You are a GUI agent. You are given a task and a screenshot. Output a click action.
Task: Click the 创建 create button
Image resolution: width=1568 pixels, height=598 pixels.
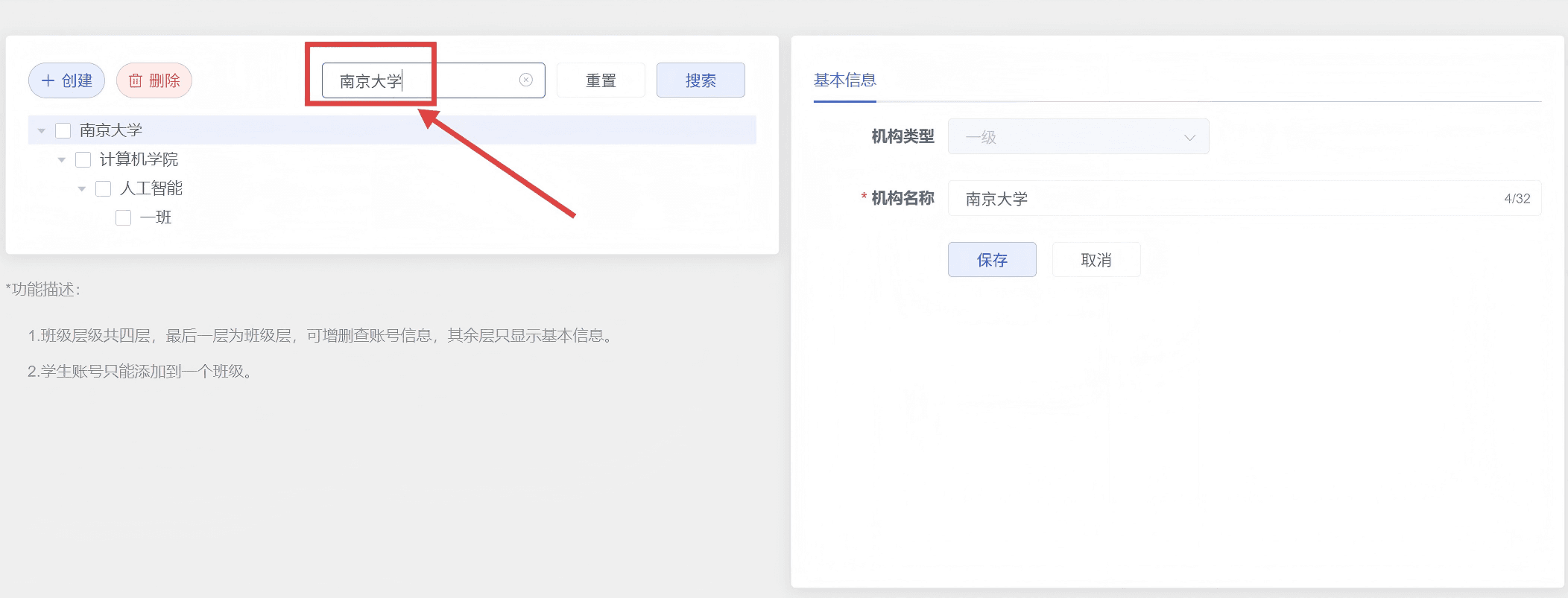[x=66, y=80]
